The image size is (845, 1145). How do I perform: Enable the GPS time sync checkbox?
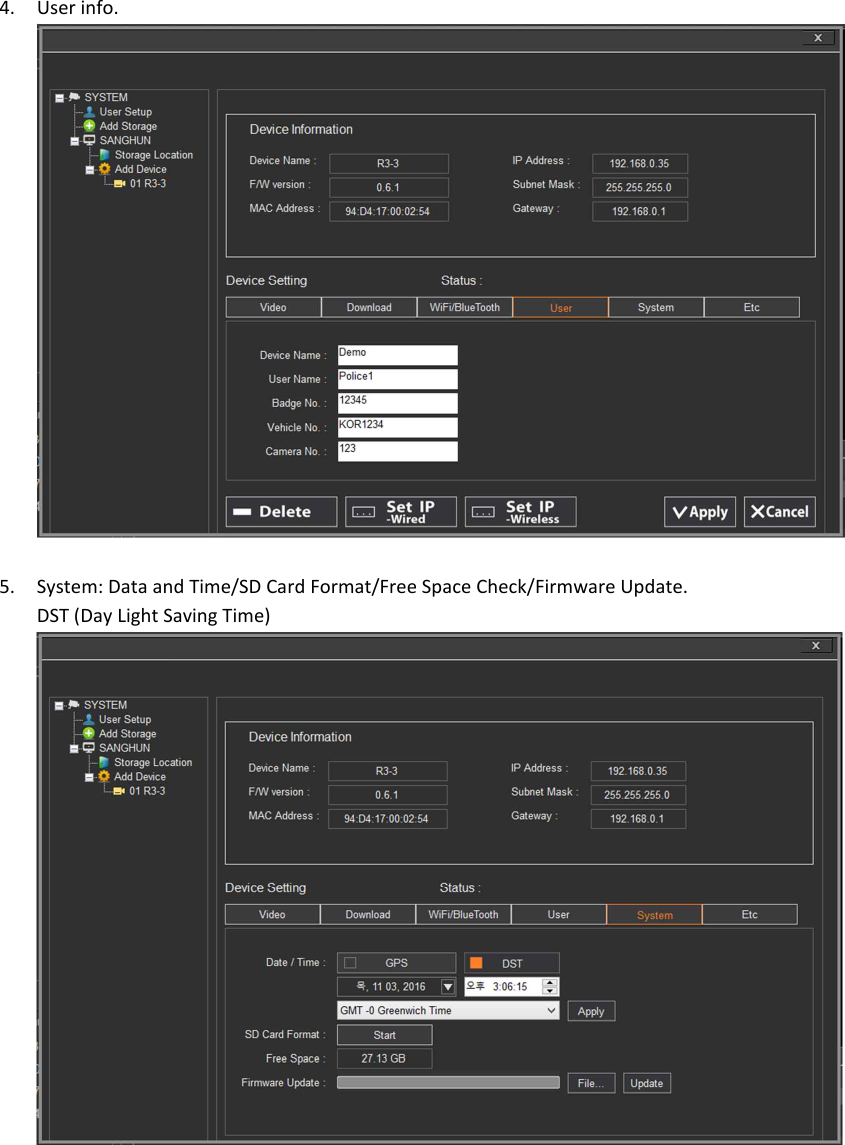351,962
